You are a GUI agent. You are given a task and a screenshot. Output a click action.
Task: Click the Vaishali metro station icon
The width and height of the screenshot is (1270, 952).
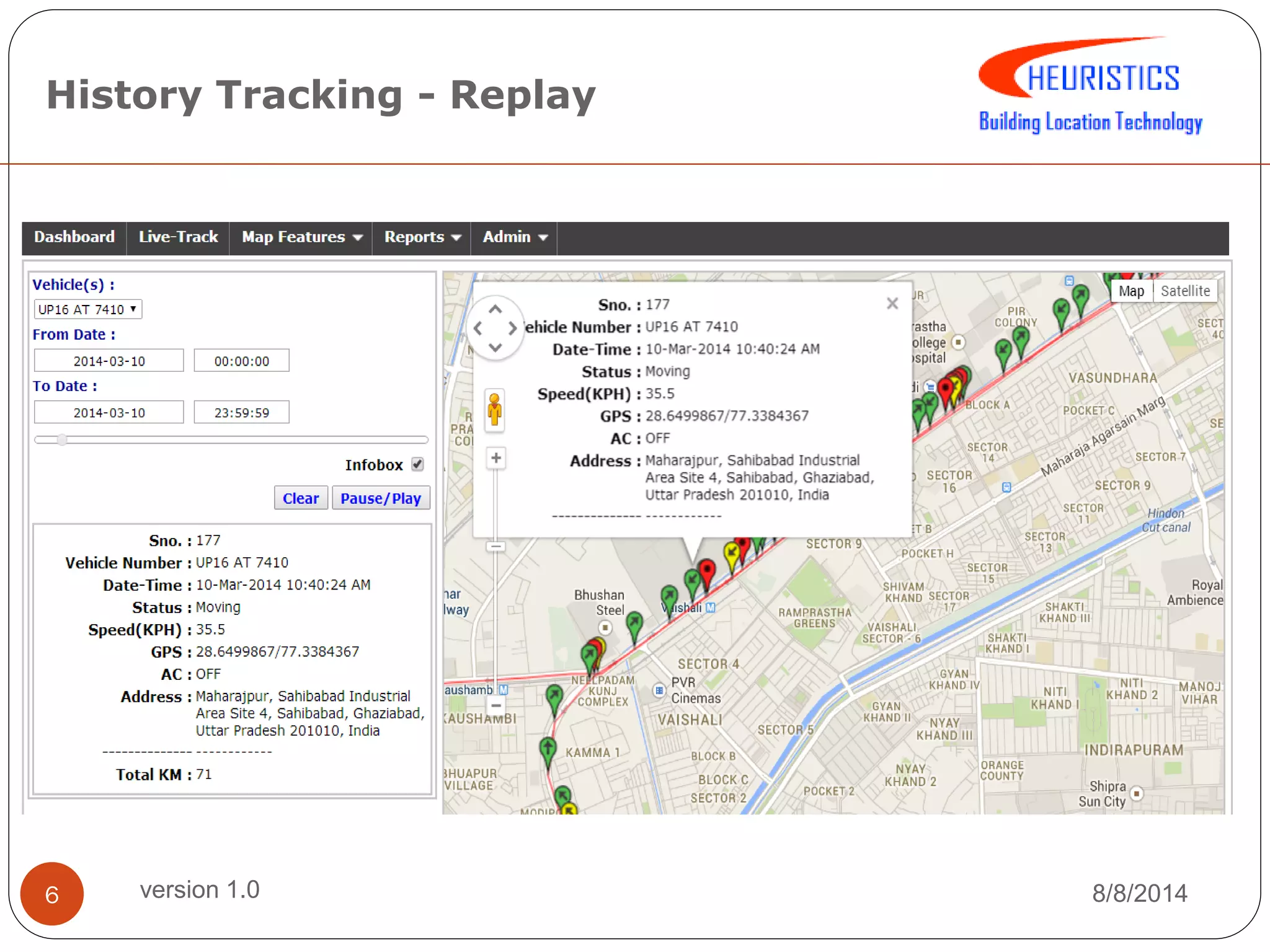point(711,608)
